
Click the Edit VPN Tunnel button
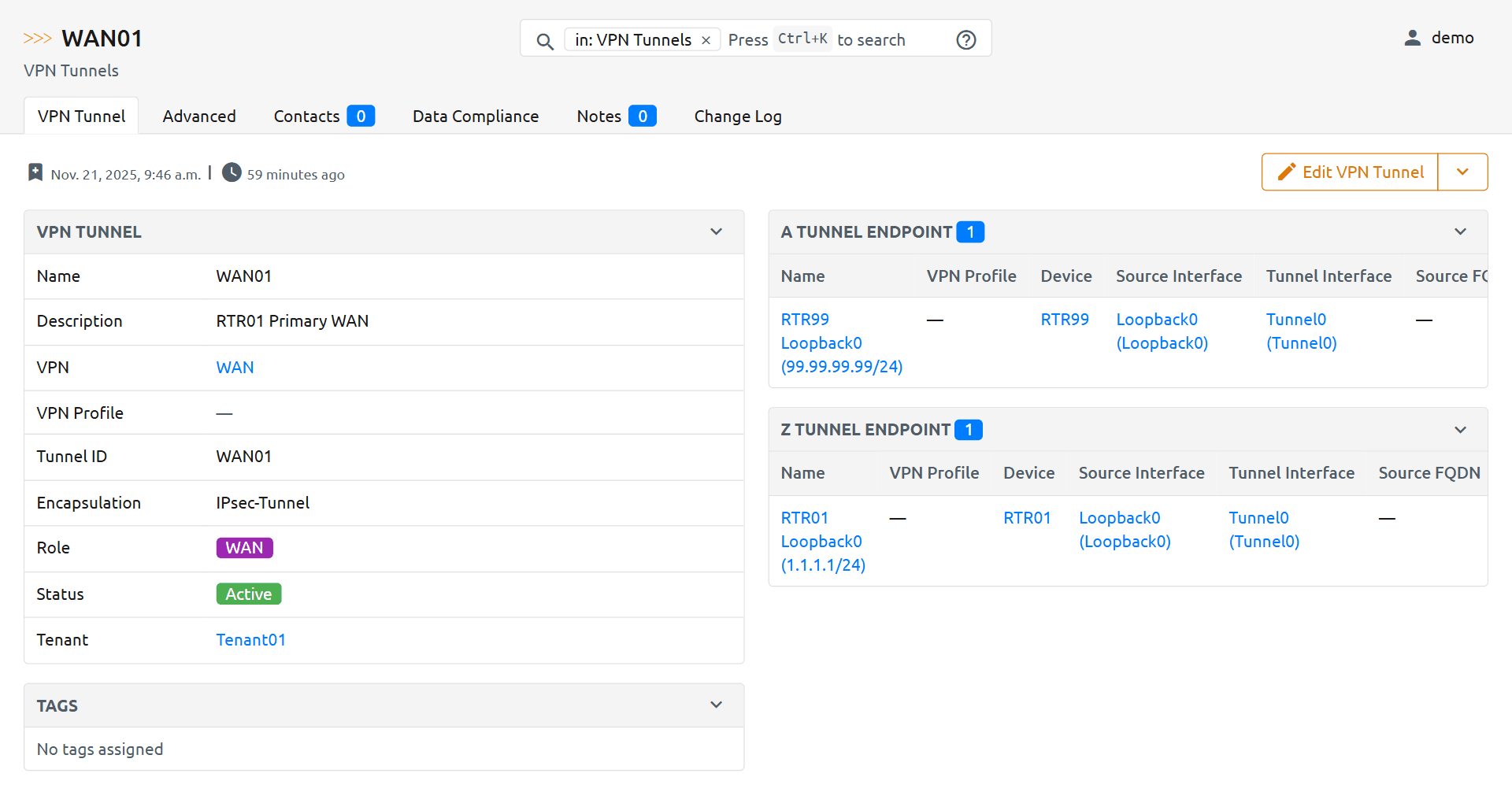tap(1350, 172)
